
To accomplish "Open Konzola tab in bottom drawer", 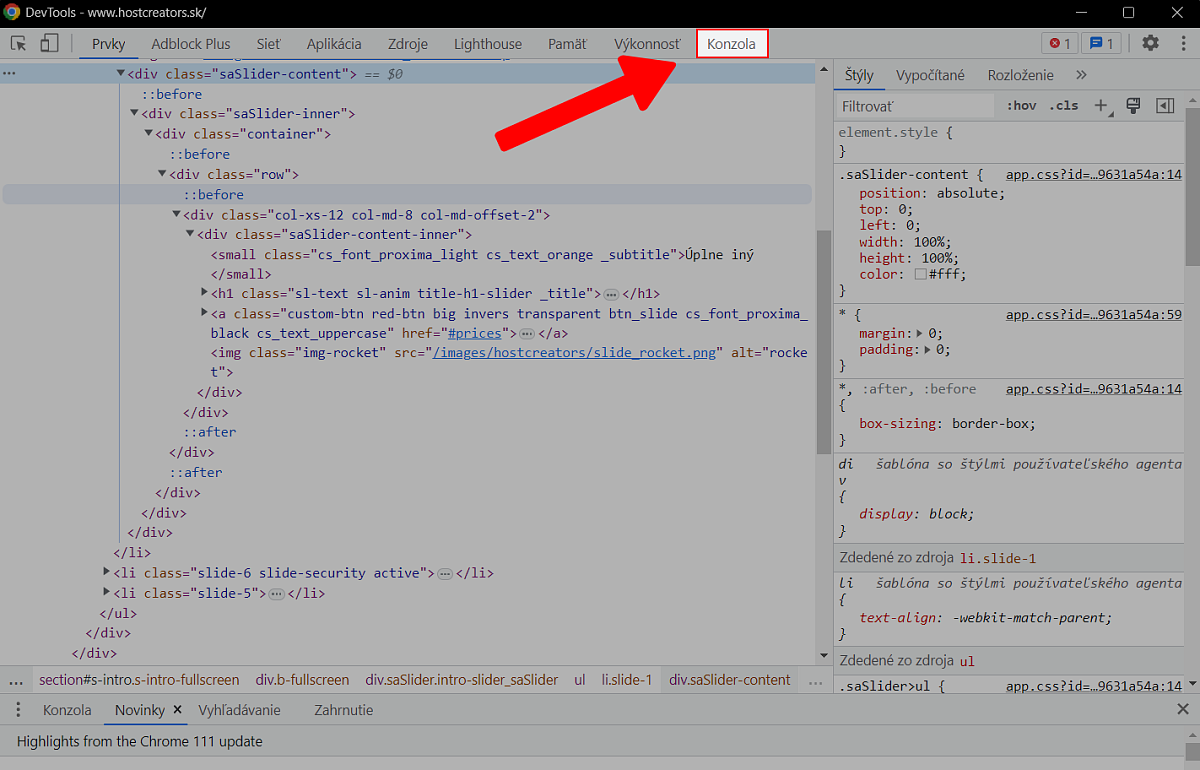I will (67, 710).
